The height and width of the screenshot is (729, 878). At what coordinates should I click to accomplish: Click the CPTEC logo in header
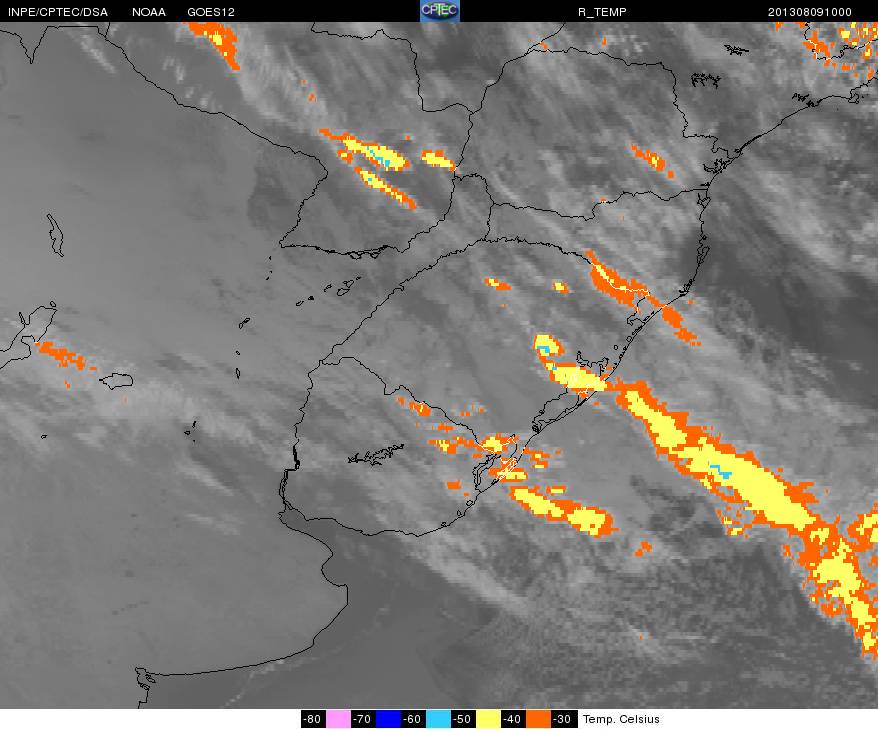pyautogui.click(x=440, y=11)
